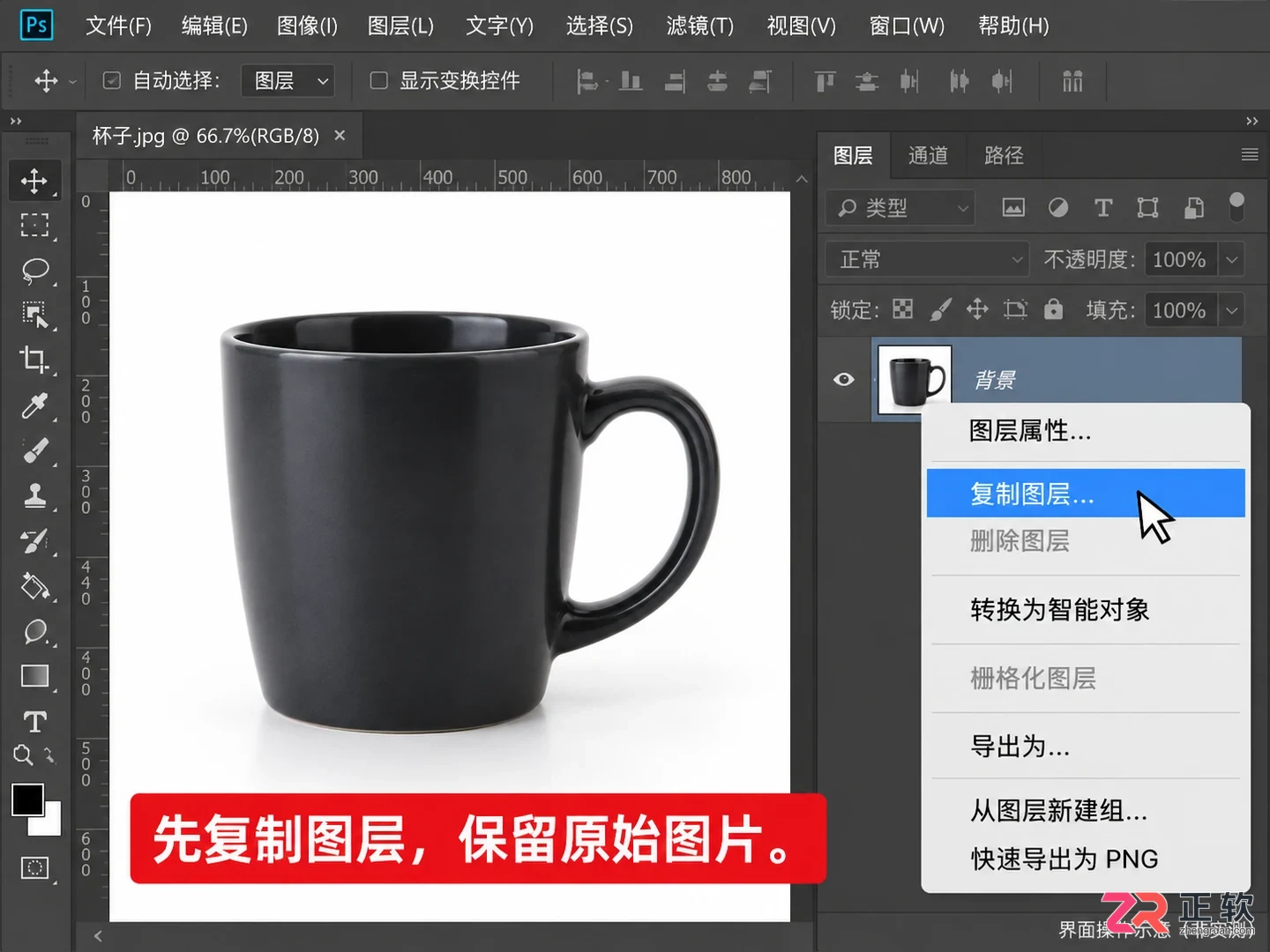The height and width of the screenshot is (952, 1270).
Task: Select the Lasso tool
Action: [34, 271]
